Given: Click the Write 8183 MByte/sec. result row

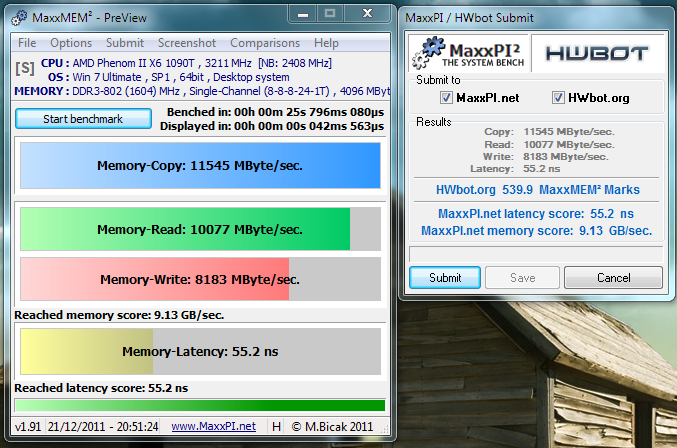Looking at the screenshot, I should click(x=546, y=157).
